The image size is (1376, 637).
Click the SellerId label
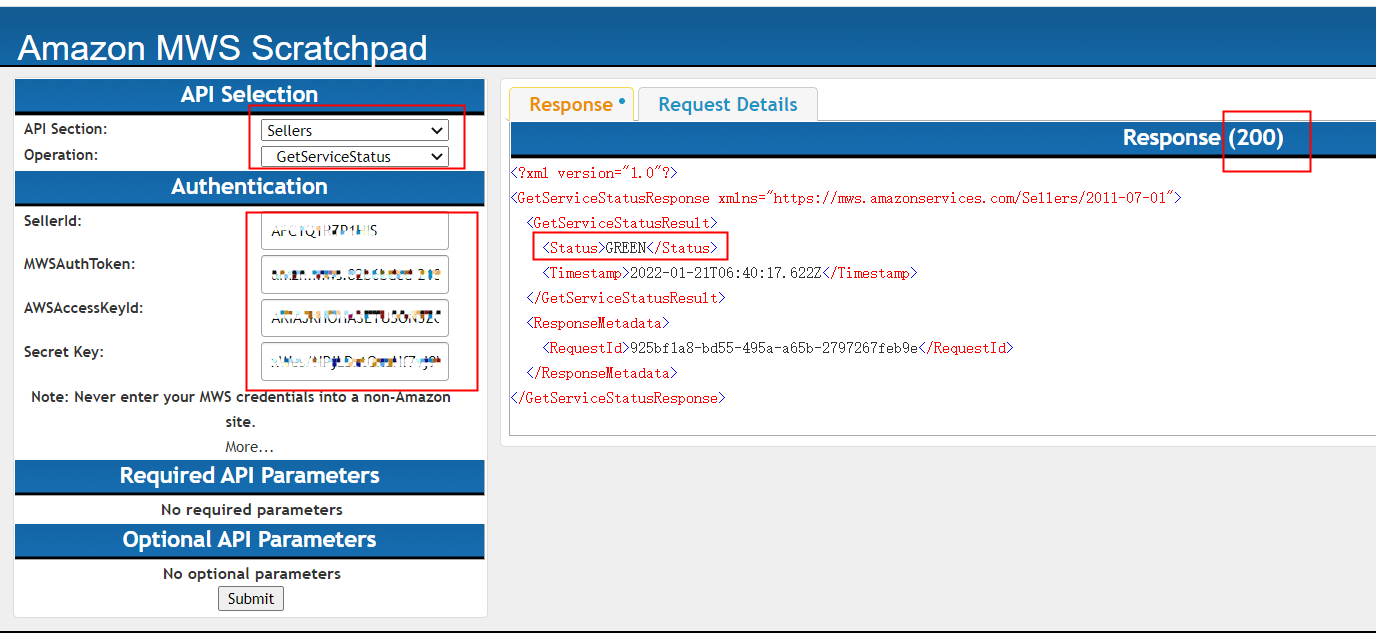click(53, 220)
